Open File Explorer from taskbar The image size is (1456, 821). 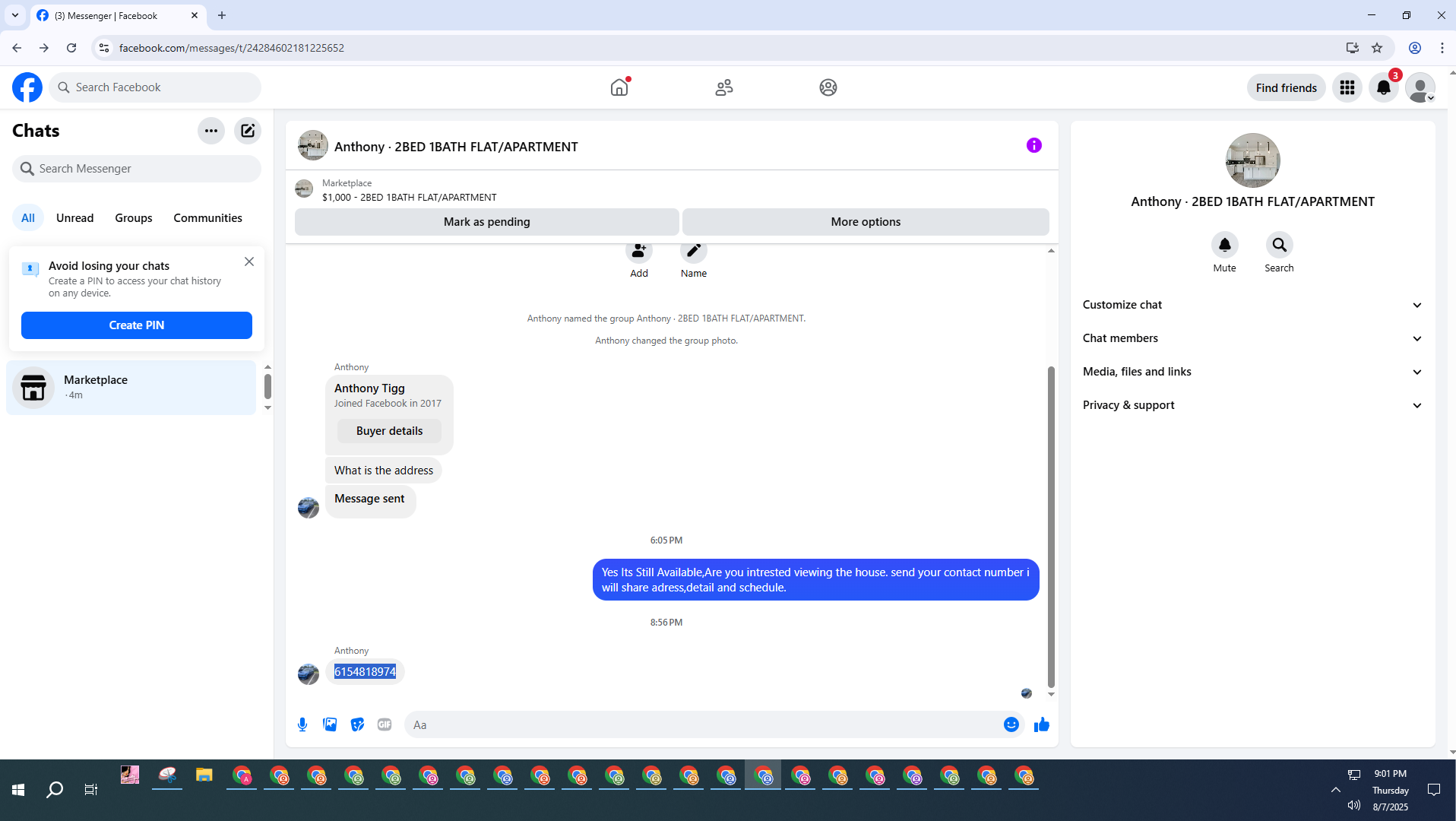pyautogui.click(x=204, y=775)
